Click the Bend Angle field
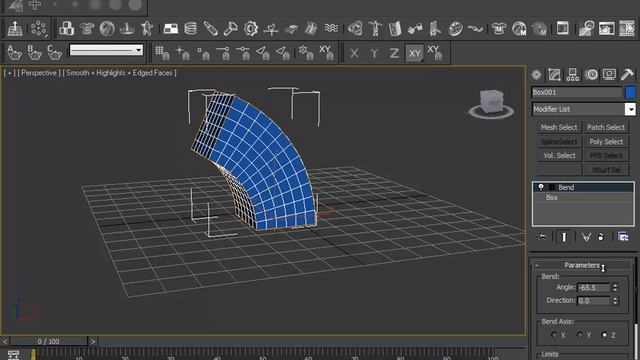The width and height of the screenshot is (640, 360). point(593,288)
